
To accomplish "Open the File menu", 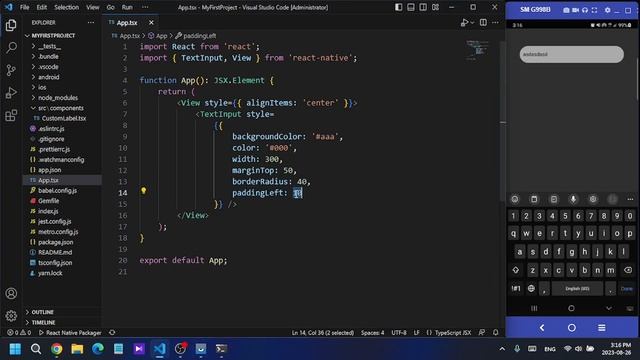I will pyautogui.click(x=24, y=7).
